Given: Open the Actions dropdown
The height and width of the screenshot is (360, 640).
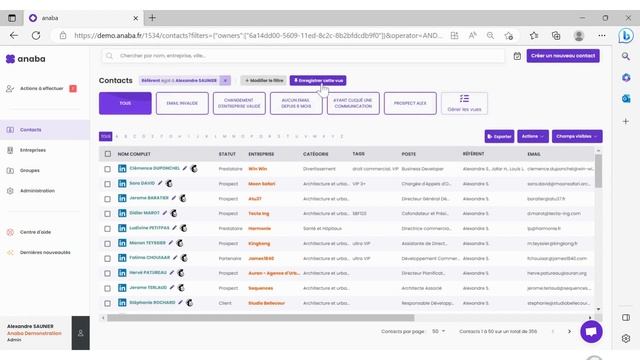Looking at the screenshot, I should 533,136.
